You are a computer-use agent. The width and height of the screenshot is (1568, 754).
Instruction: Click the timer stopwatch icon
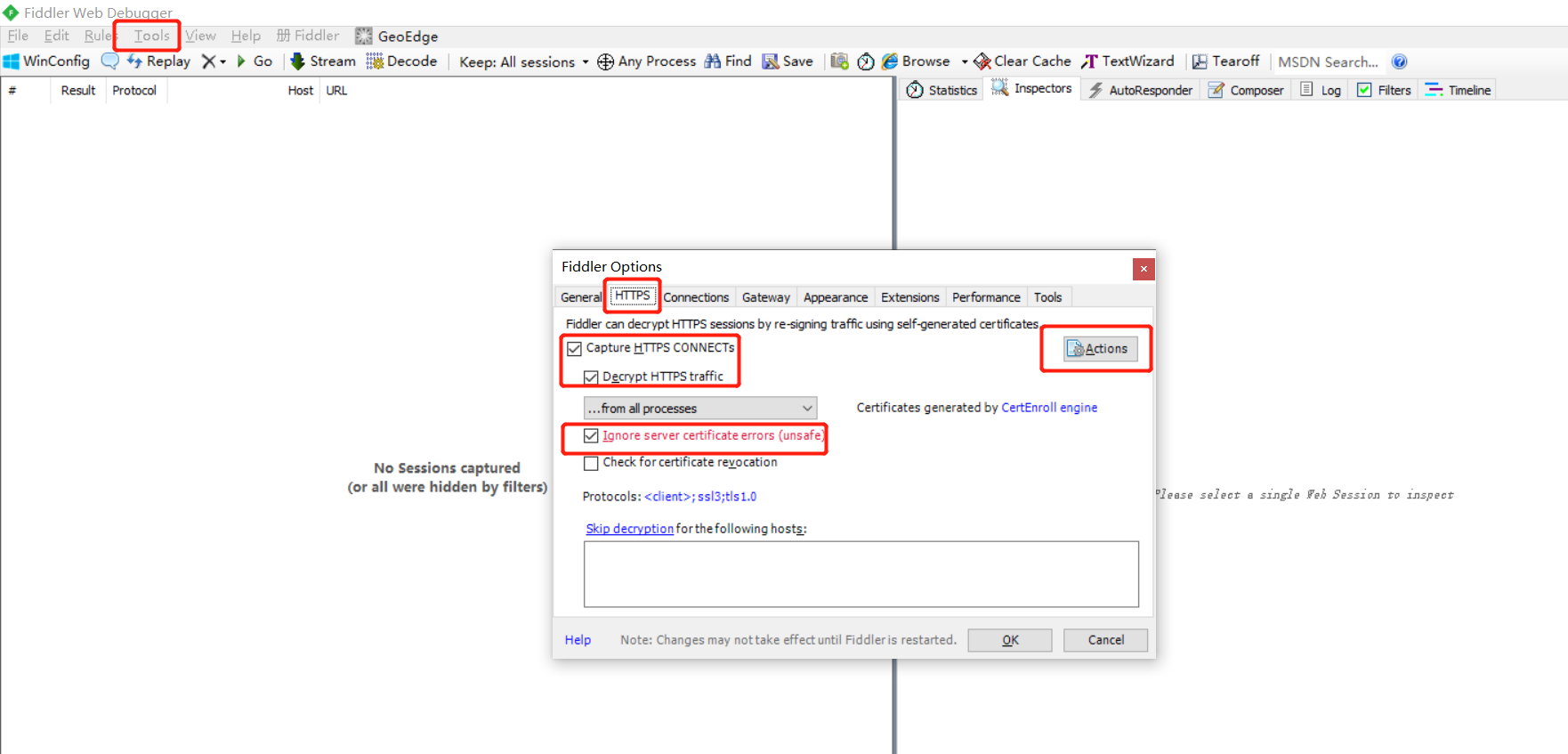(x=866, y=61)
